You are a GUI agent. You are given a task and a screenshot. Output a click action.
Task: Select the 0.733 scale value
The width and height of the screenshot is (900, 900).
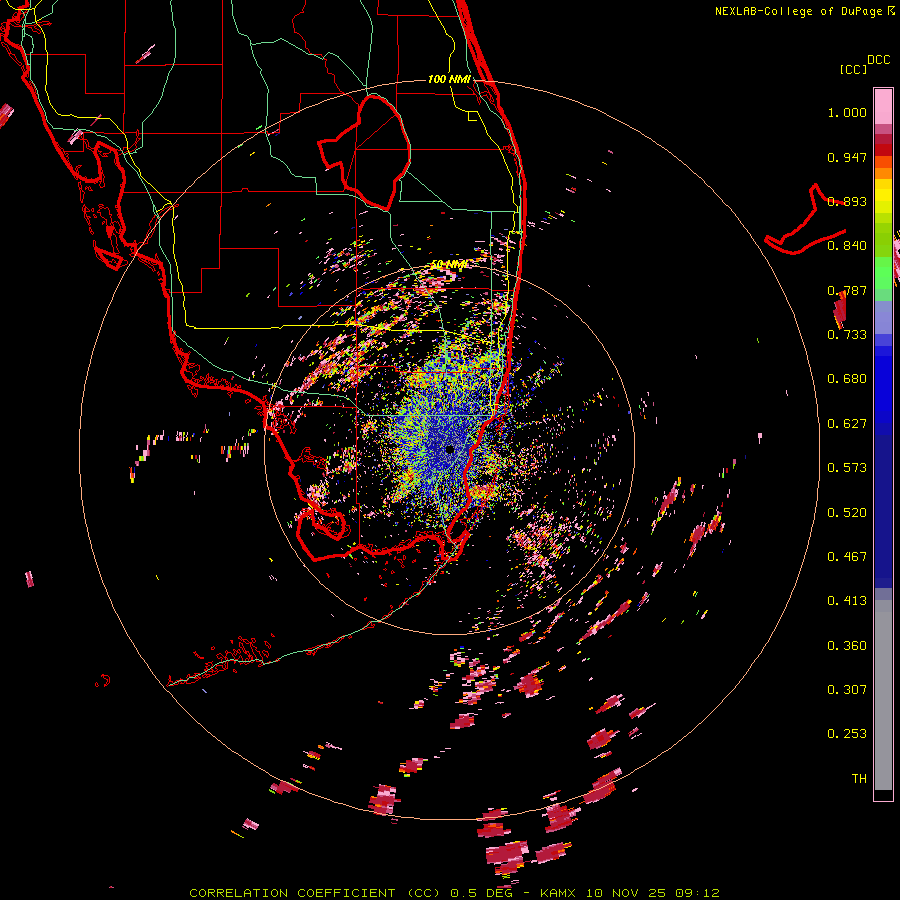(x=847, y=335)
